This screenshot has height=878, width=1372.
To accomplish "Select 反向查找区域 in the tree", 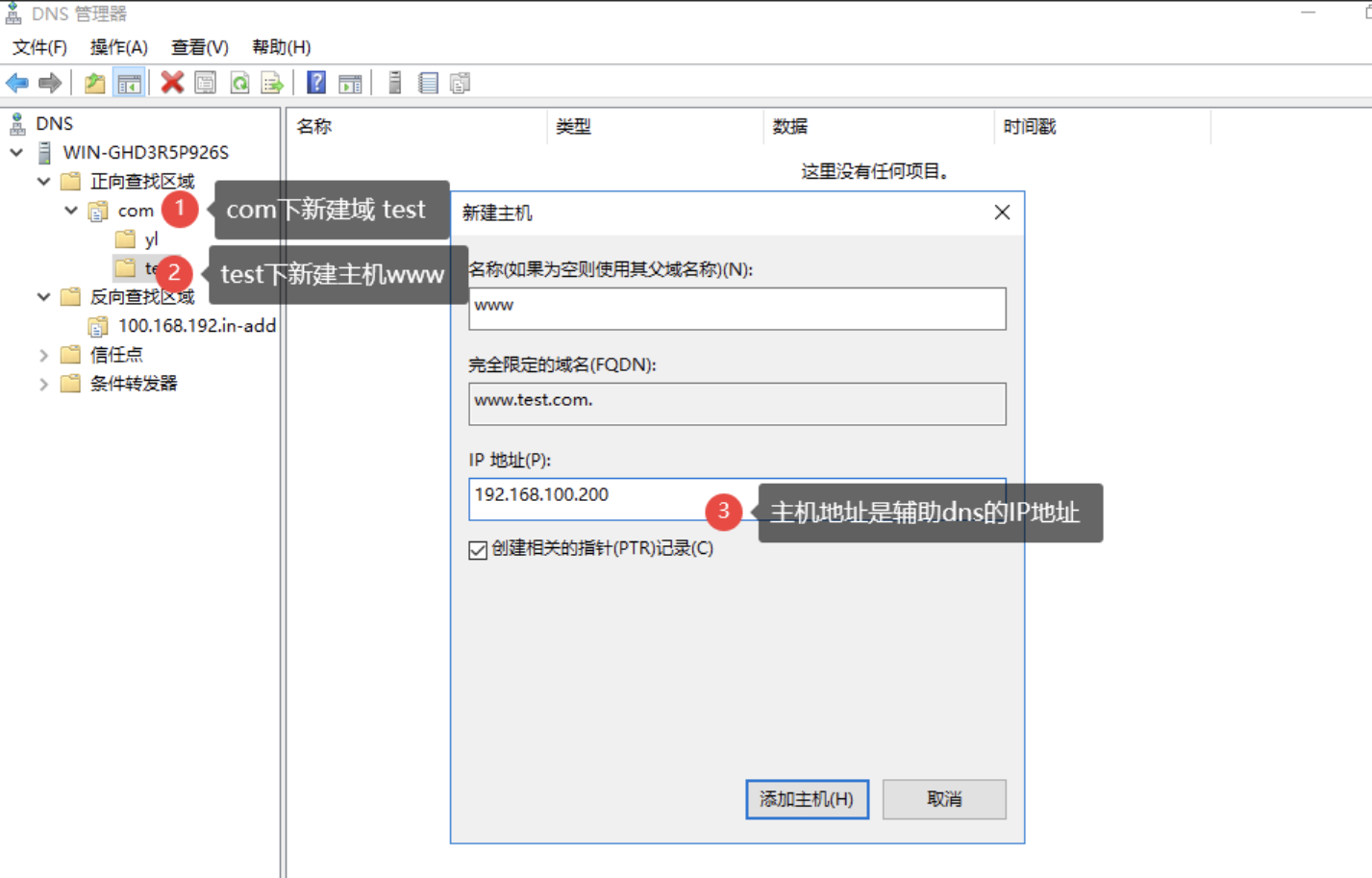I will (142, 296).
